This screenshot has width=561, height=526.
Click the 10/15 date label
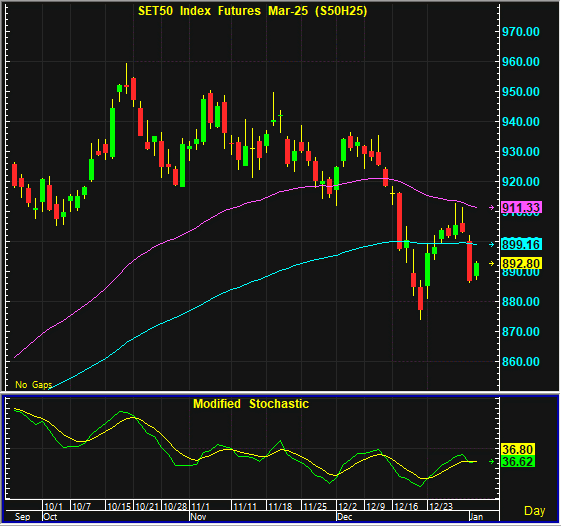[119, 506]
